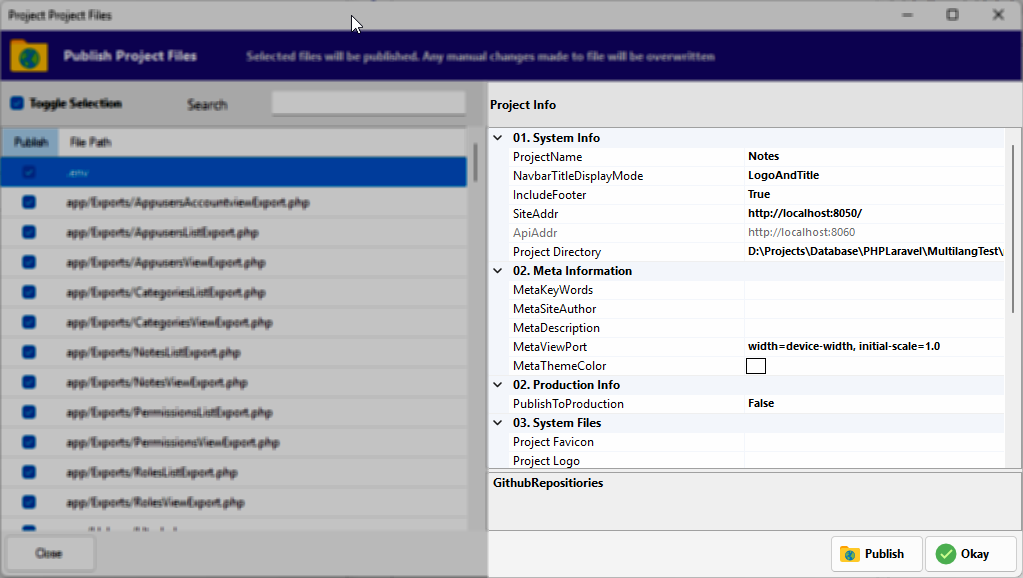This screenshot has width=1023, height=578.
Task: Select the NavbarTitleDisplayMode value LogoAndTitle
Action: [784, 175]
